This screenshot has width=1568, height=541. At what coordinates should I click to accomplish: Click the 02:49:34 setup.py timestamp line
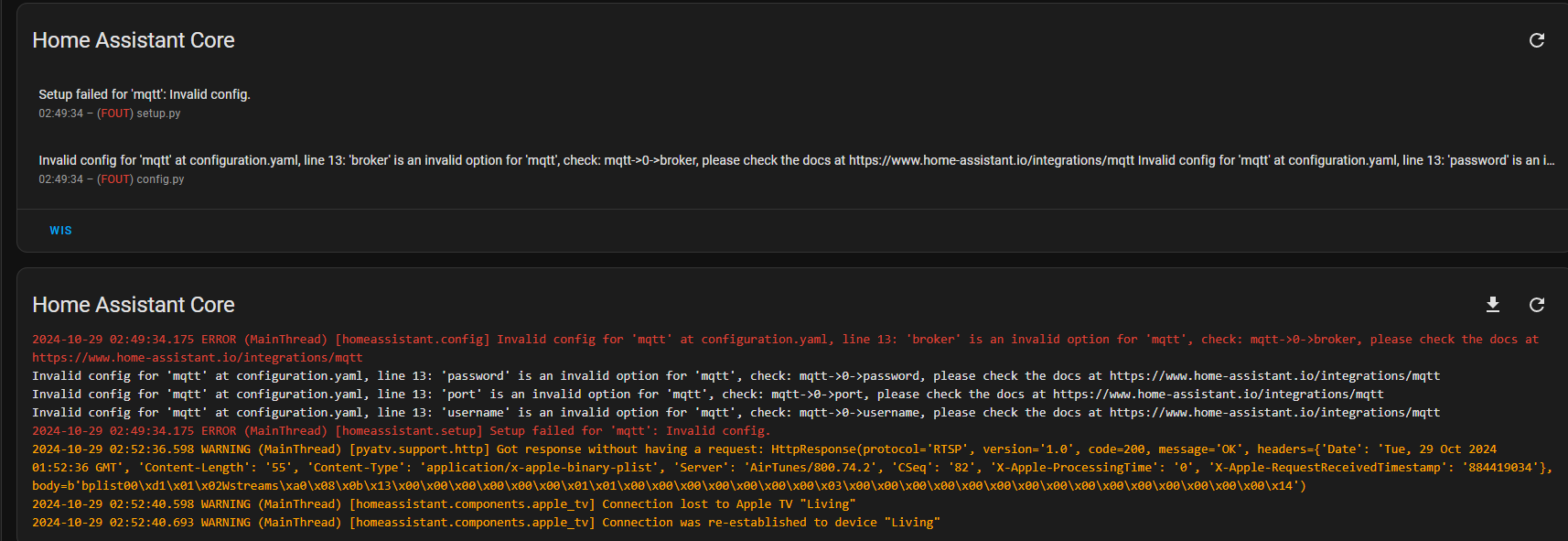[x=109, y=114]
